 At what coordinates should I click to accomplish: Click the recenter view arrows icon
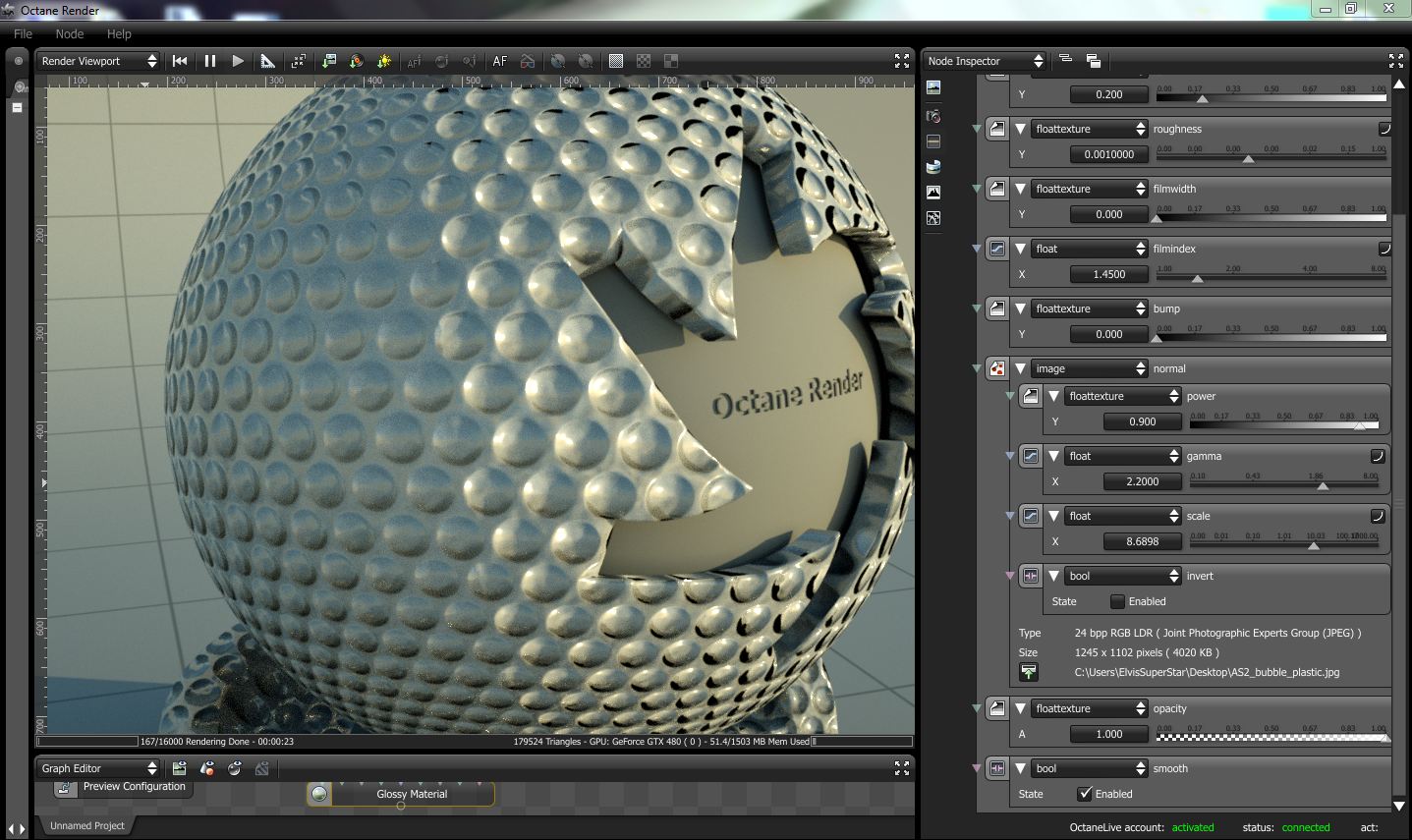click(x=299, y=61)
